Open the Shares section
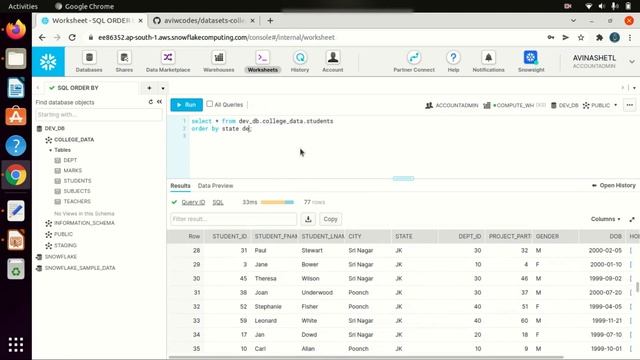The width and height of the screenshot is (640, 360). pyautogui.click(x=124, y=62)
